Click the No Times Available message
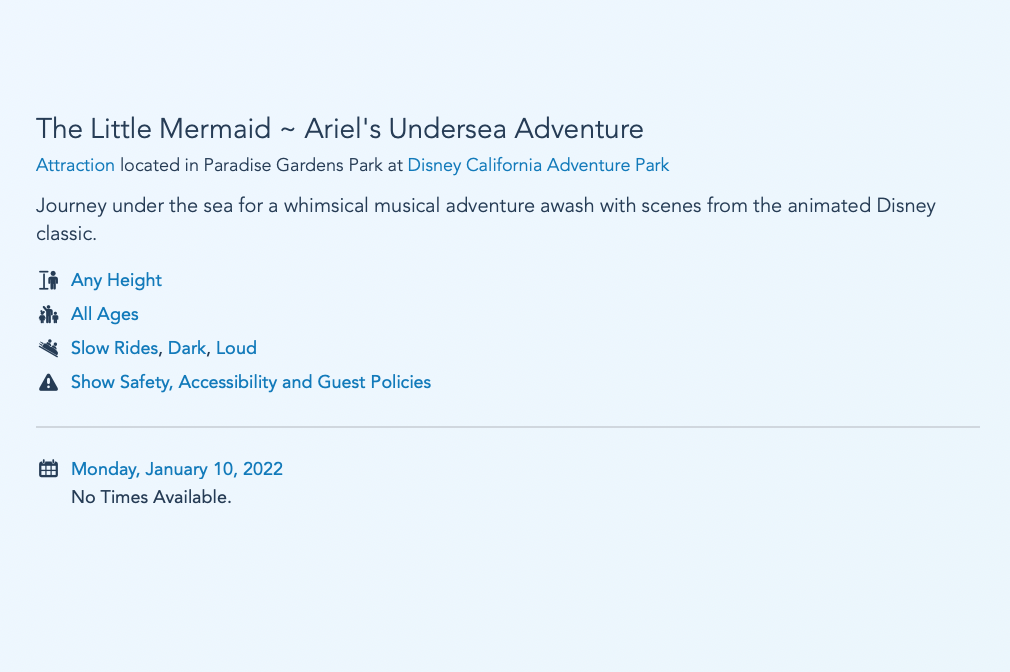Image resolution: width=1010 pixels, height=672 pixels. tap(151, 497)
